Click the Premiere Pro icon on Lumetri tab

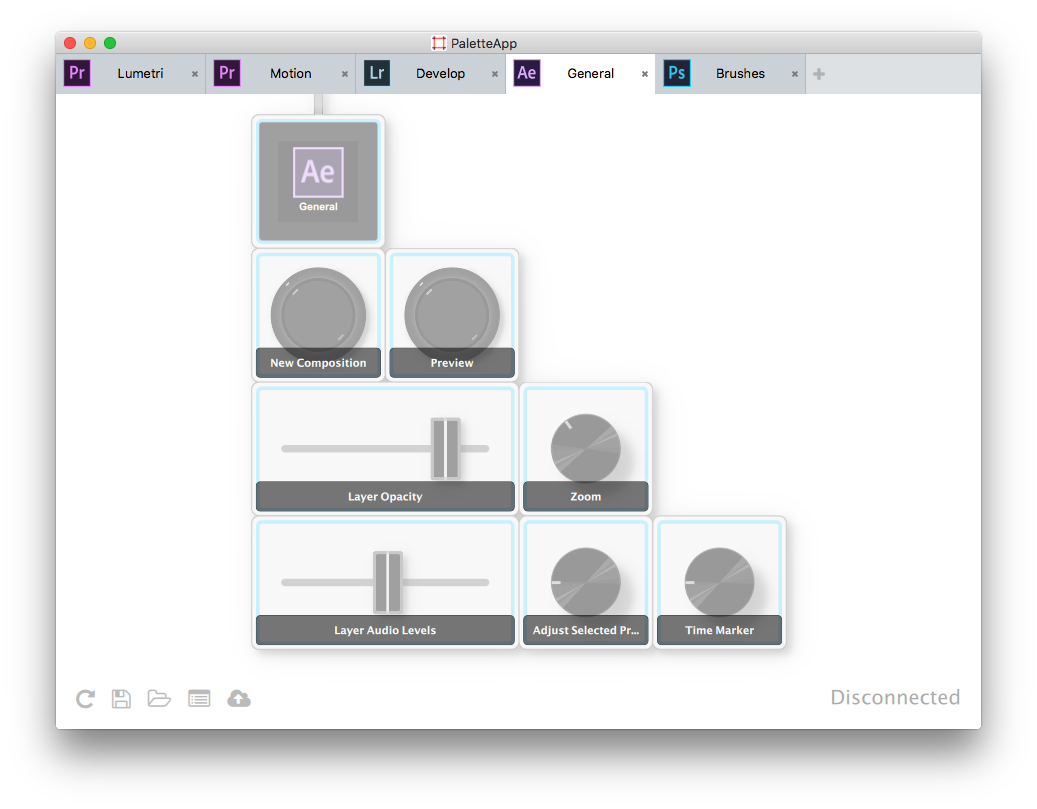(x=77, y=73)
